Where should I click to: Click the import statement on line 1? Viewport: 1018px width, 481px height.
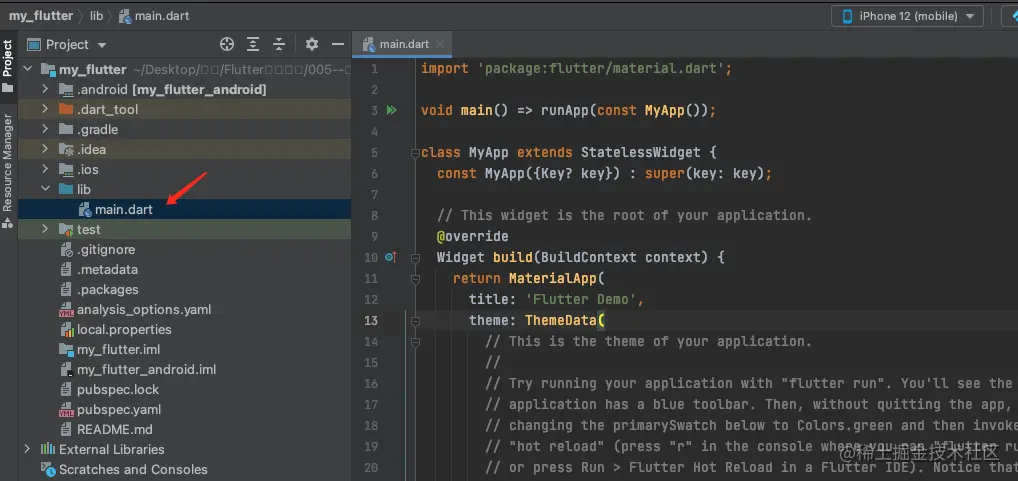point(577,69)
